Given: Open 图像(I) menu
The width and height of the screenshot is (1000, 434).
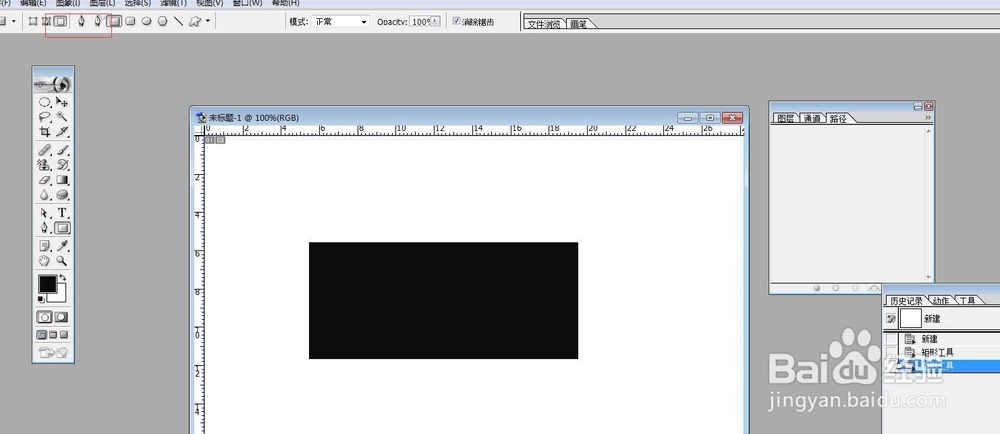Looking at the screenshot, I should pyautogui.click(x=68, y=3).
